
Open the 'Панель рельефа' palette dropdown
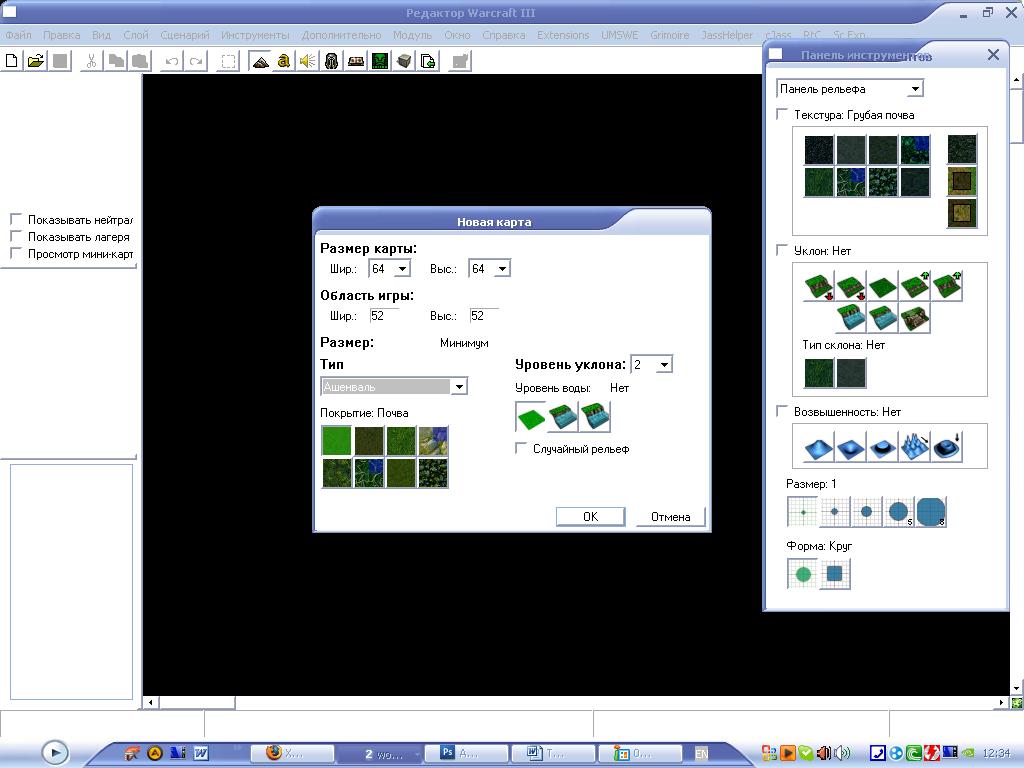[x=916, y=89]
